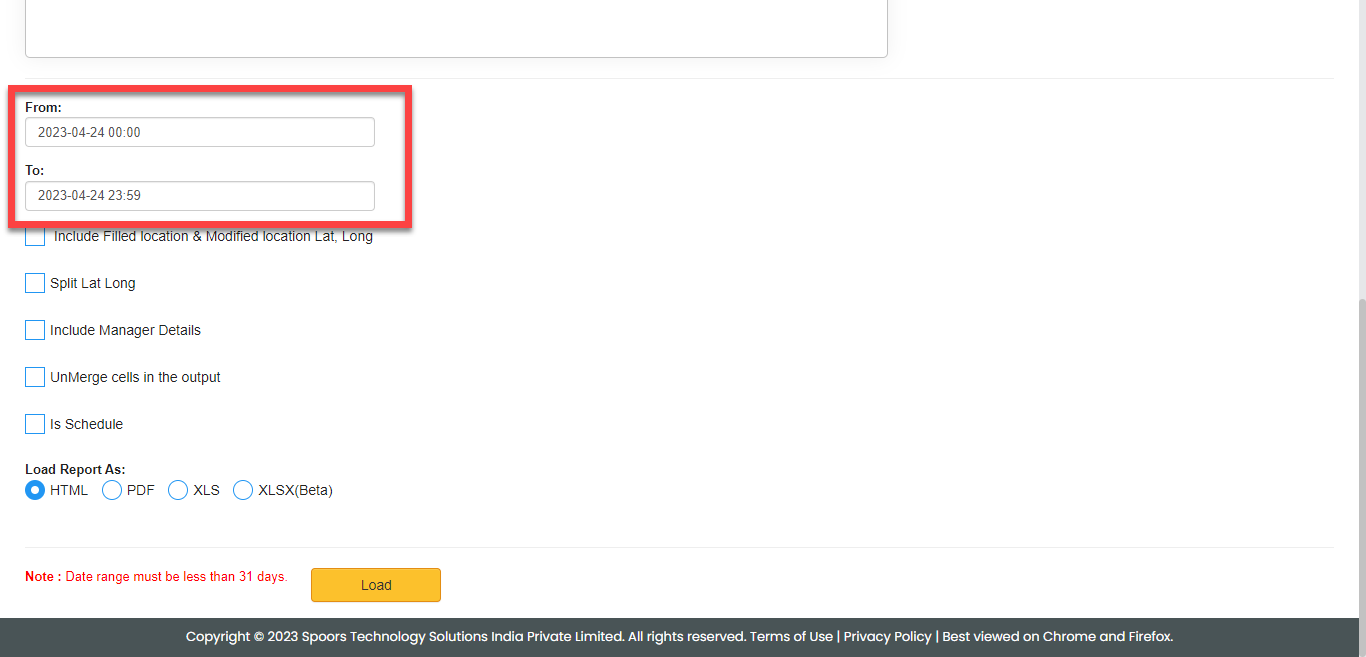Open the Privacy Policy link
The image size is (1366, 657).
coord(887,637)
